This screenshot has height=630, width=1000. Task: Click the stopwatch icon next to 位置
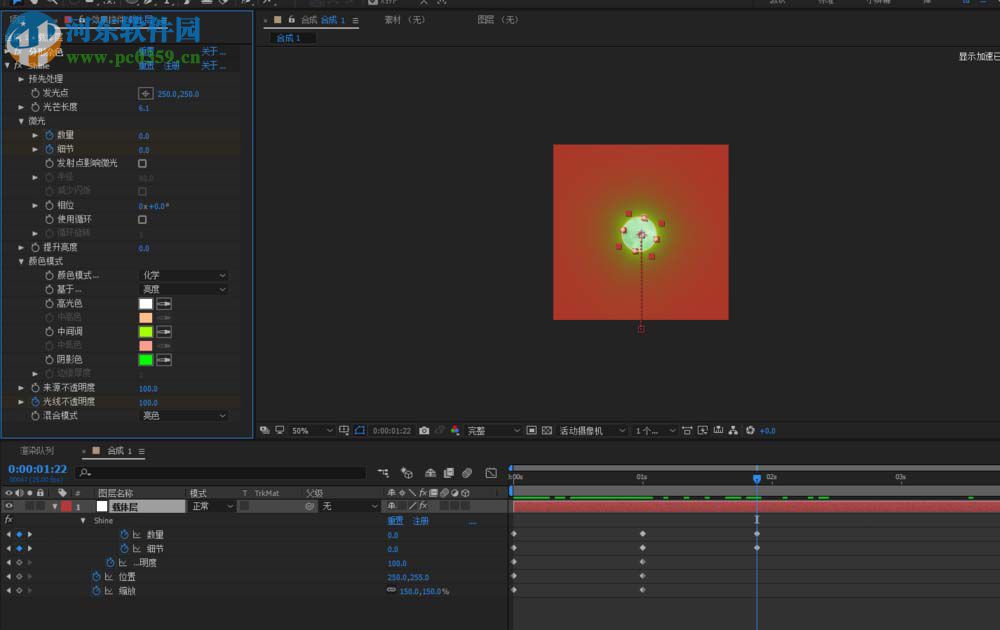(x=96, y=576)
